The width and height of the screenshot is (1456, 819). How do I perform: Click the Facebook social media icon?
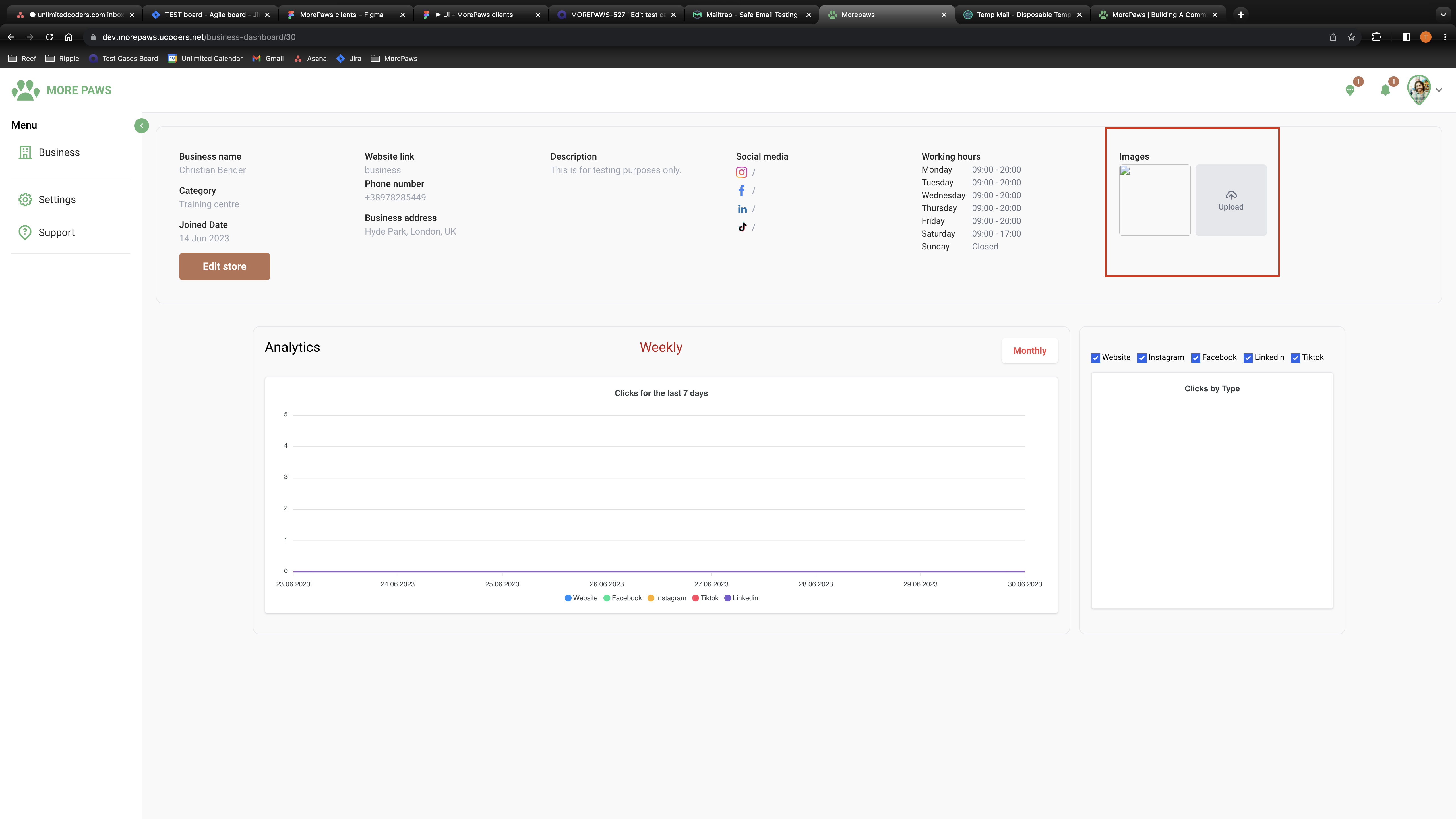click(x=741, y=191)
